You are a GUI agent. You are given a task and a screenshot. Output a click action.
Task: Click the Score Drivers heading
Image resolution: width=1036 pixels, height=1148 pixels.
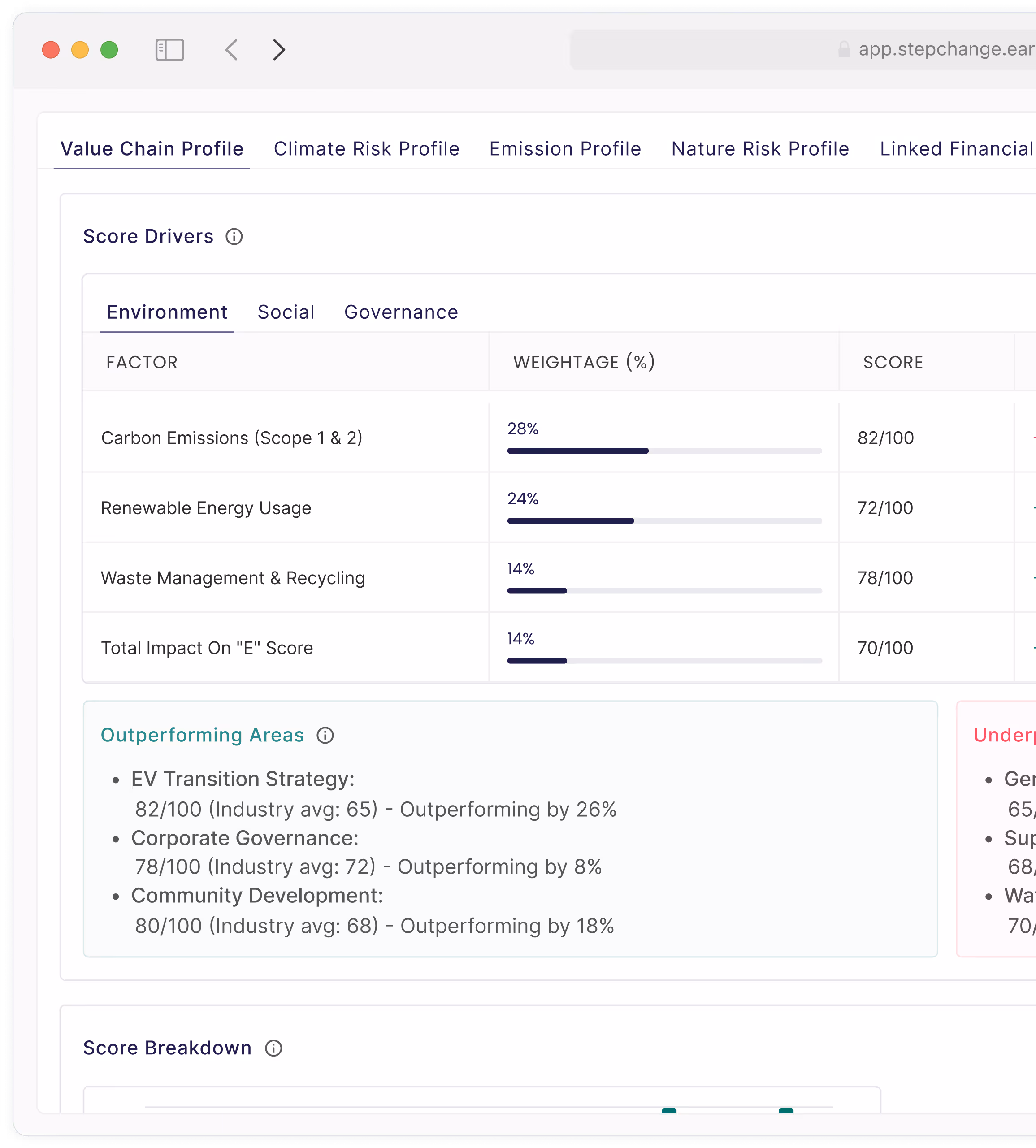pos(148,236)
